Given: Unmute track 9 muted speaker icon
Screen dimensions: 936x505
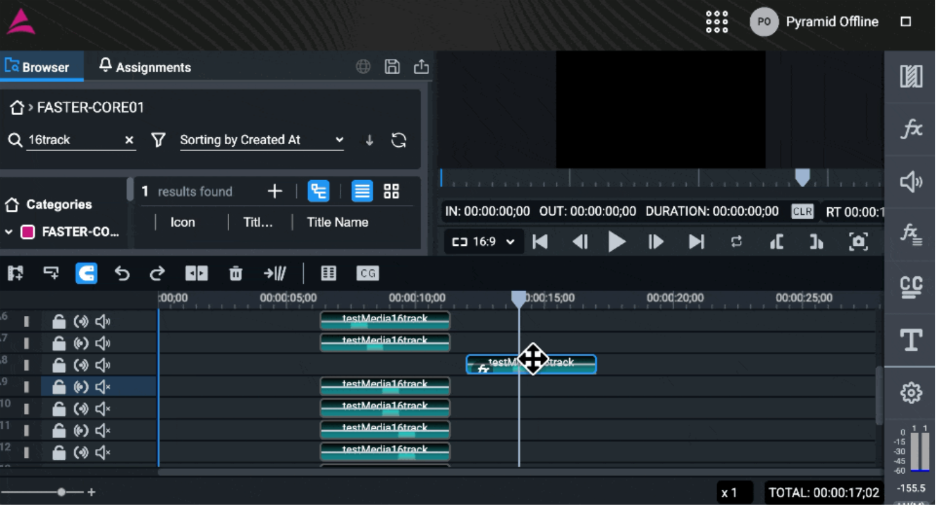Looking at the screenshot, I should [103, 387].
